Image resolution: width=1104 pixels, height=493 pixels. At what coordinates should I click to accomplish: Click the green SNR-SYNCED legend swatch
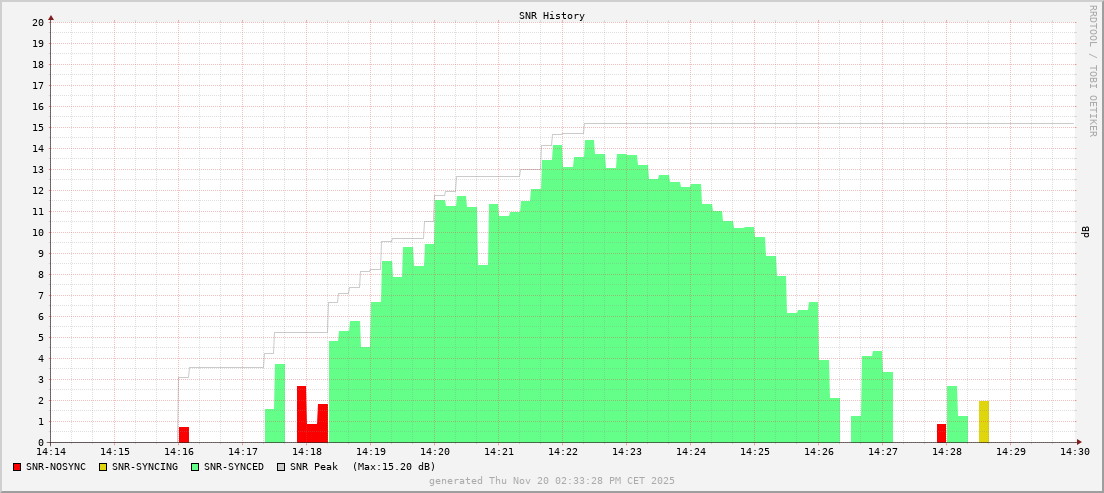[195, 467]
